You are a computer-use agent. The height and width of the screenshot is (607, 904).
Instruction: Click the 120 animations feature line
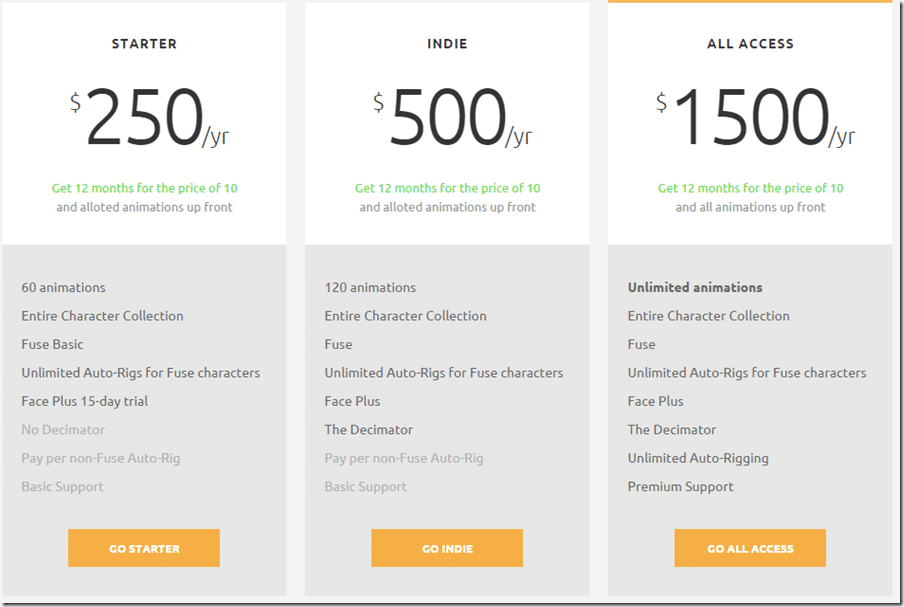pos(370,287)
